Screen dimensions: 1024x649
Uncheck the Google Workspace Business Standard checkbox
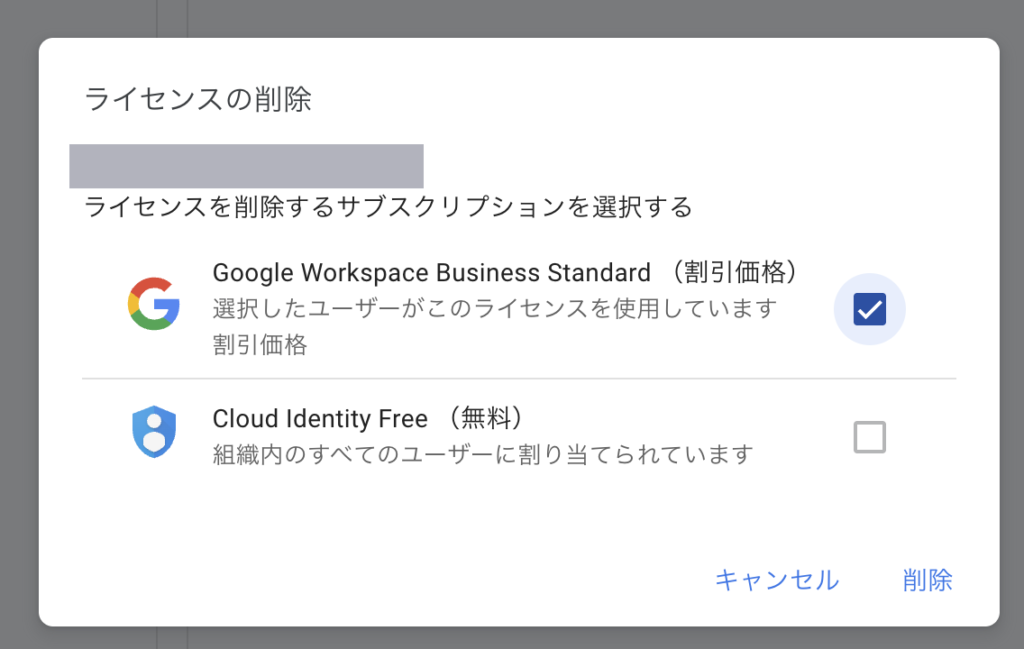pyautogui.click(x=869, y=309)
